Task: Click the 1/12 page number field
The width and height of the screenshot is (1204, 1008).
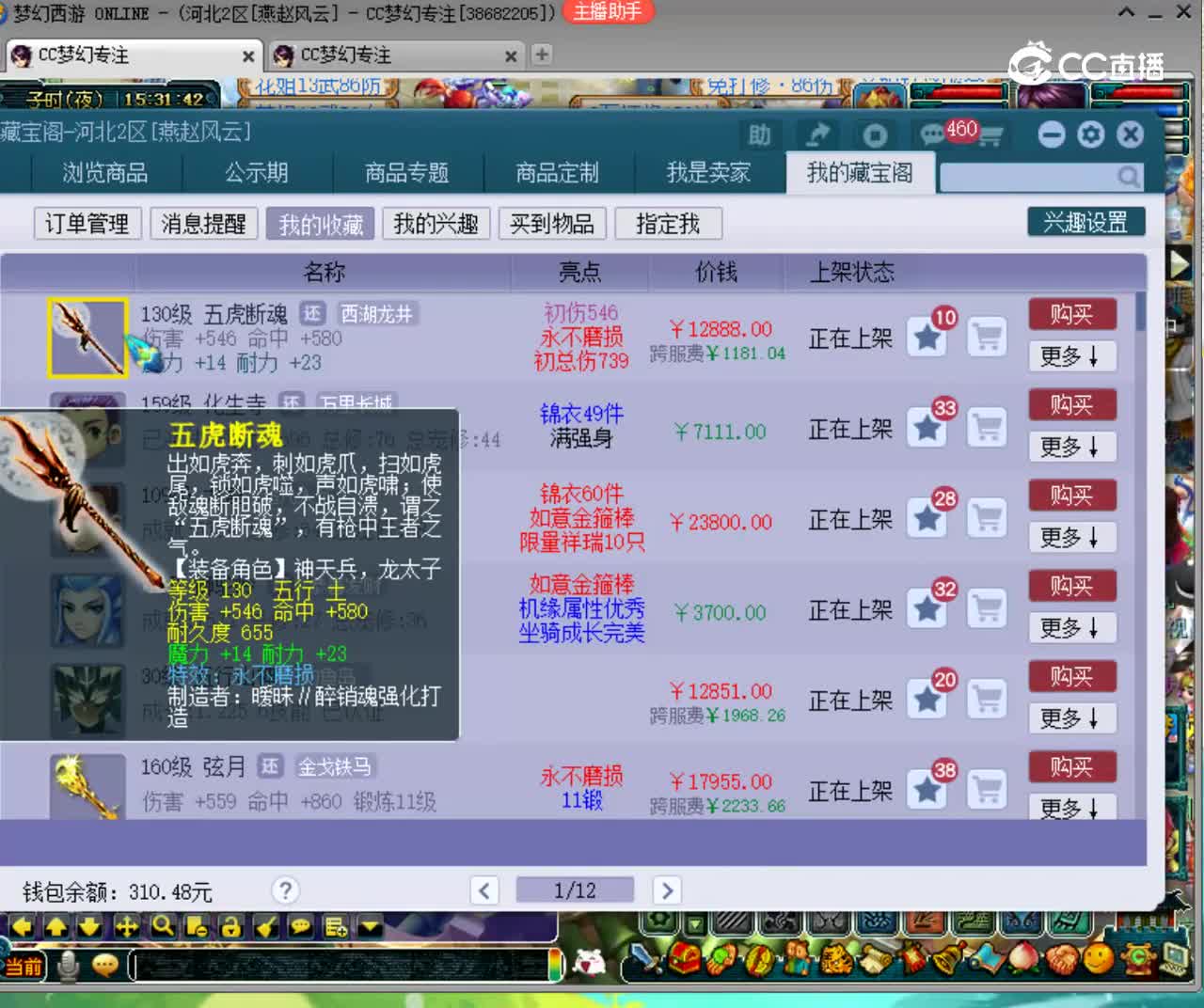Action: click(575, 890)
